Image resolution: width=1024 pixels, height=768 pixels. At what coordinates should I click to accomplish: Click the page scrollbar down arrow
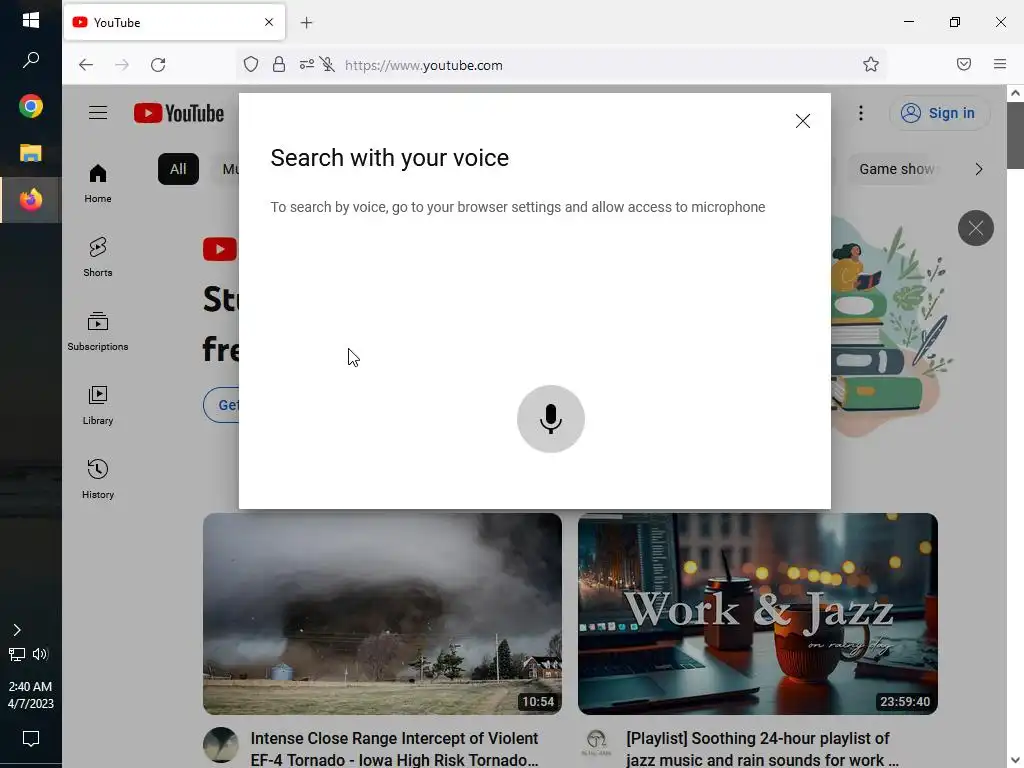pos(1016,760)
